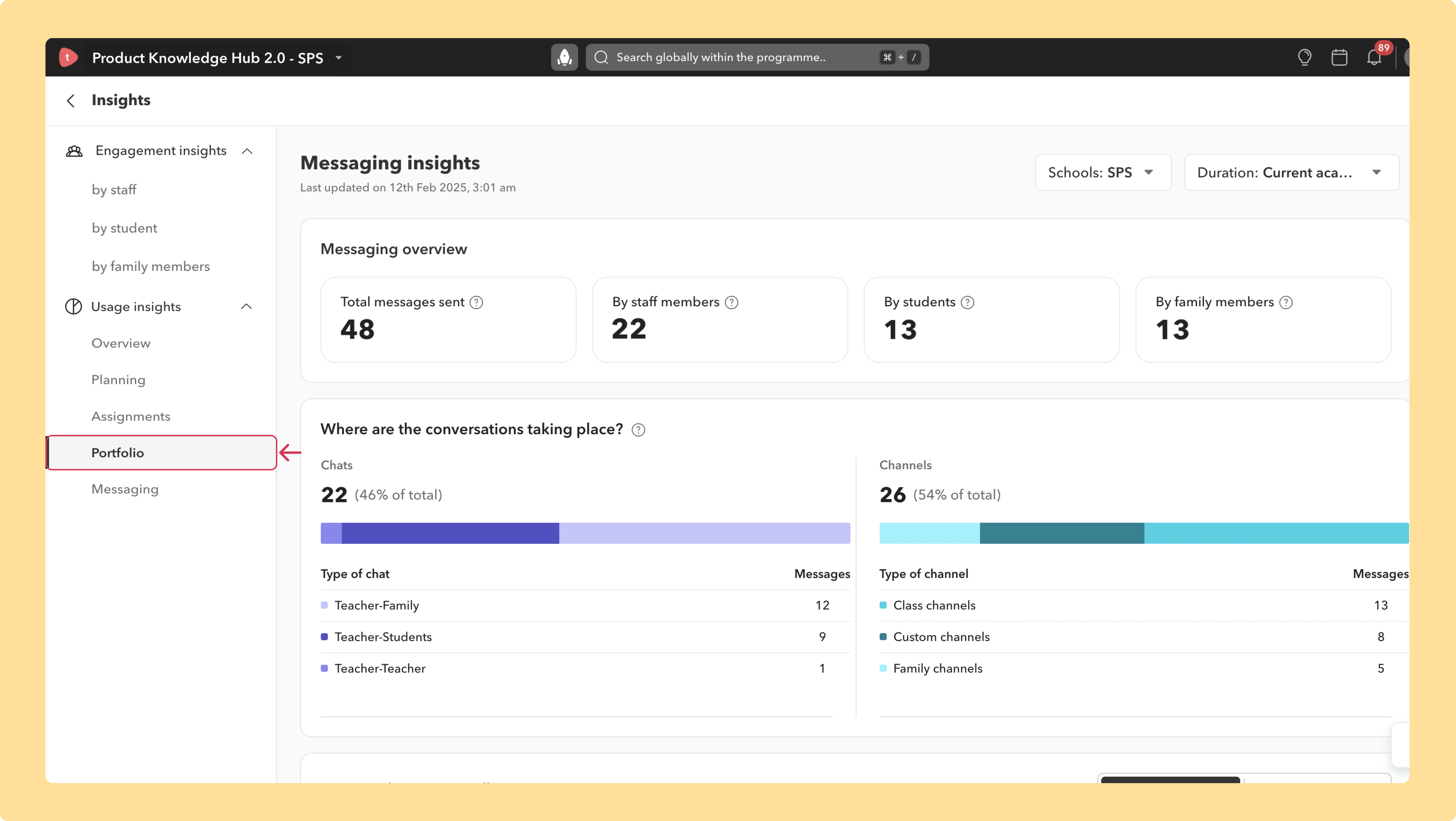Open notifications bell with 89 badge
Image resolution: width=1456 pixels, height=821 pixels.
[1375, 57]
